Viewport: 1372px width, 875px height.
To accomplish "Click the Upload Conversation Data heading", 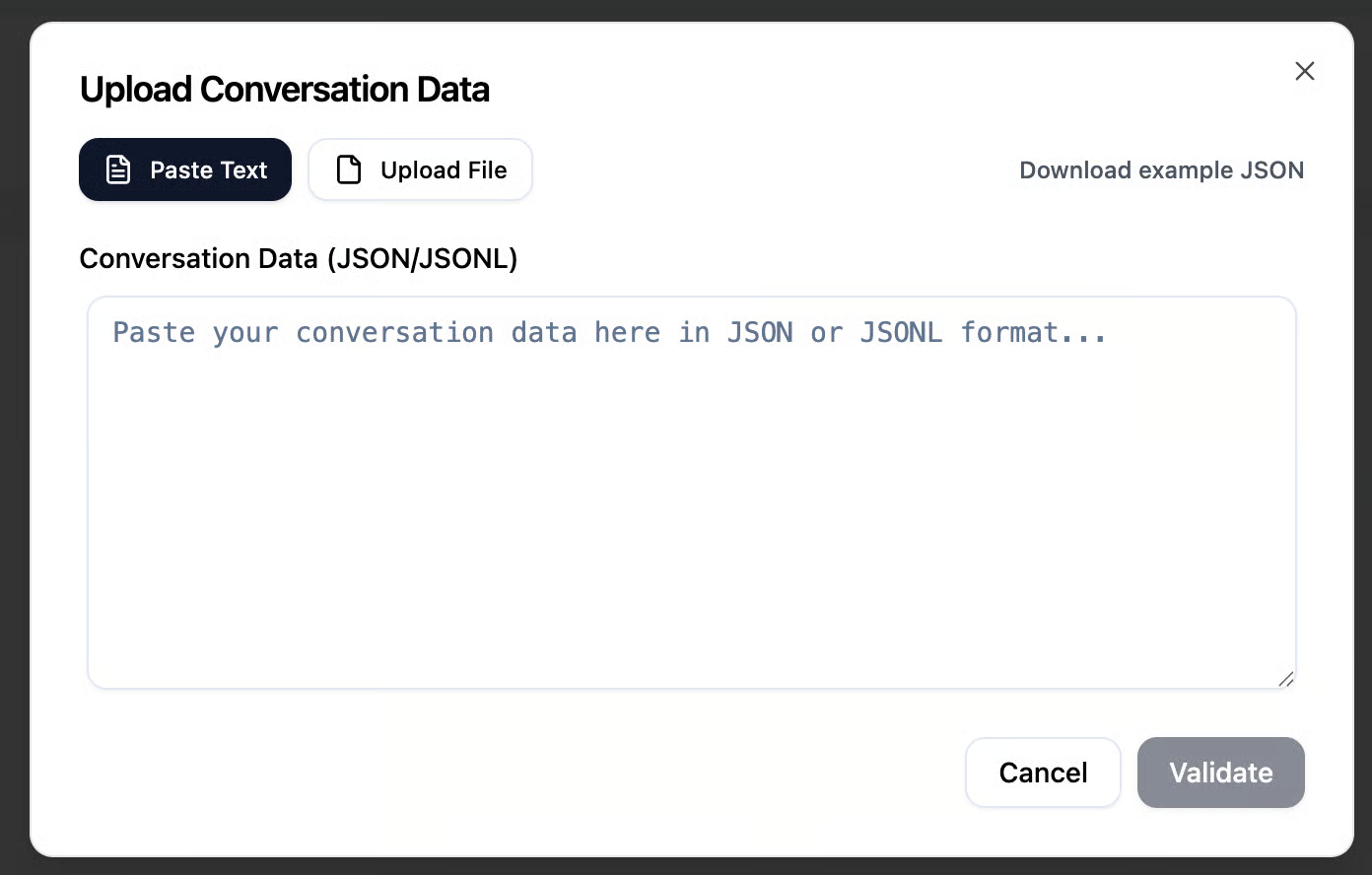I will point(285,90).
